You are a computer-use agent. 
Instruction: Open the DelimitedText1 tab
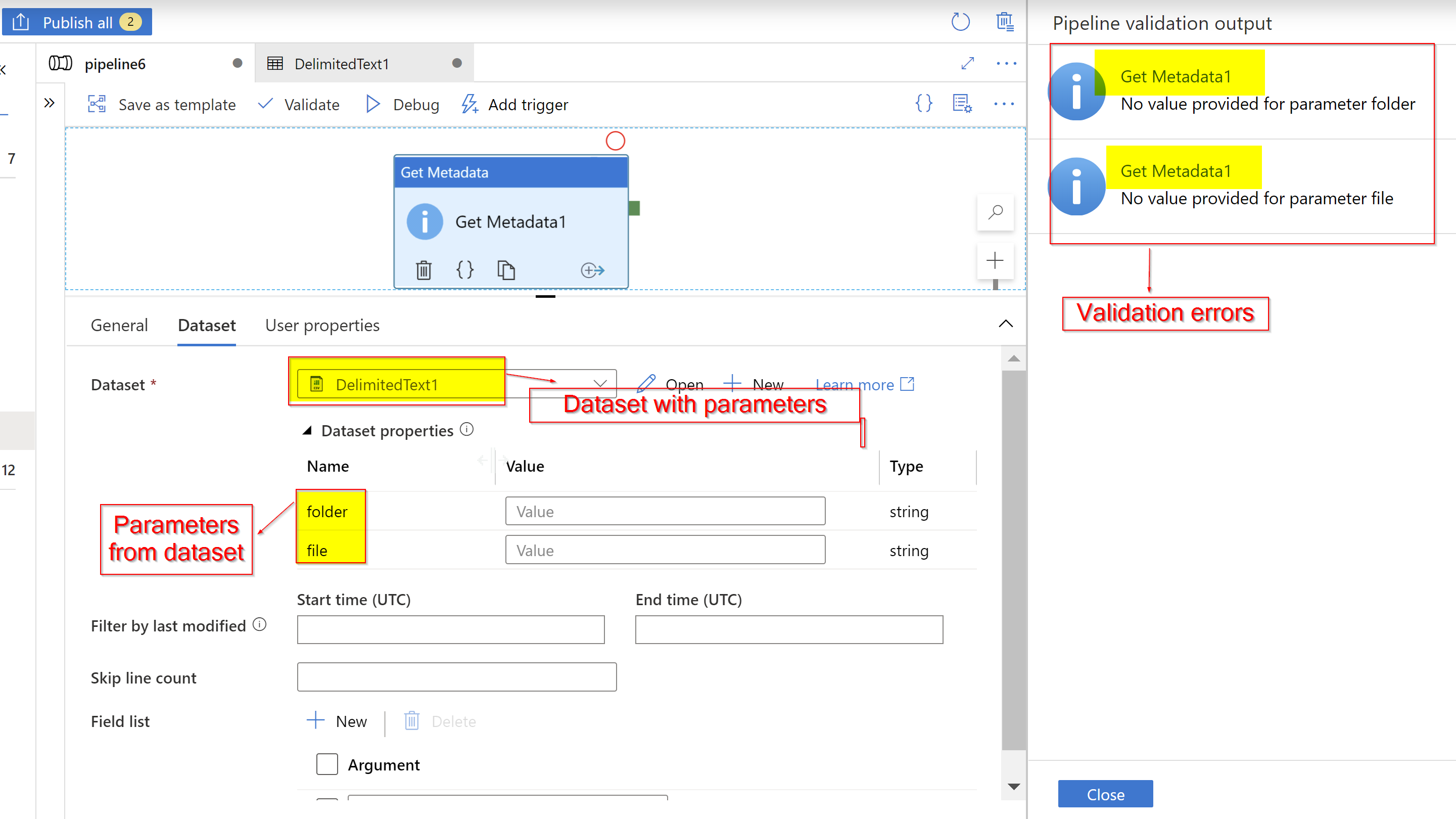(342, 63)
